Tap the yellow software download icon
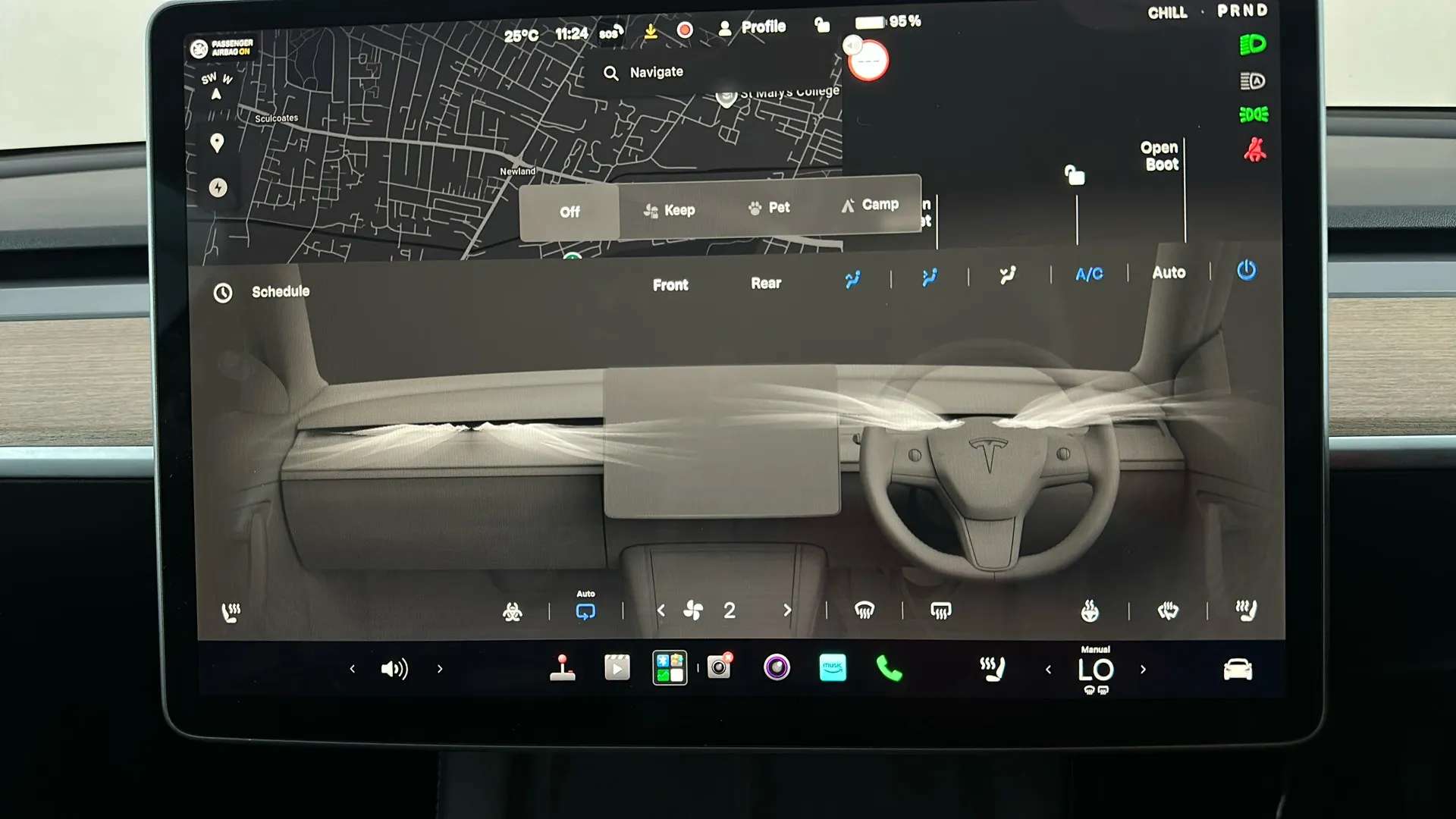 (x=651, y=31)
